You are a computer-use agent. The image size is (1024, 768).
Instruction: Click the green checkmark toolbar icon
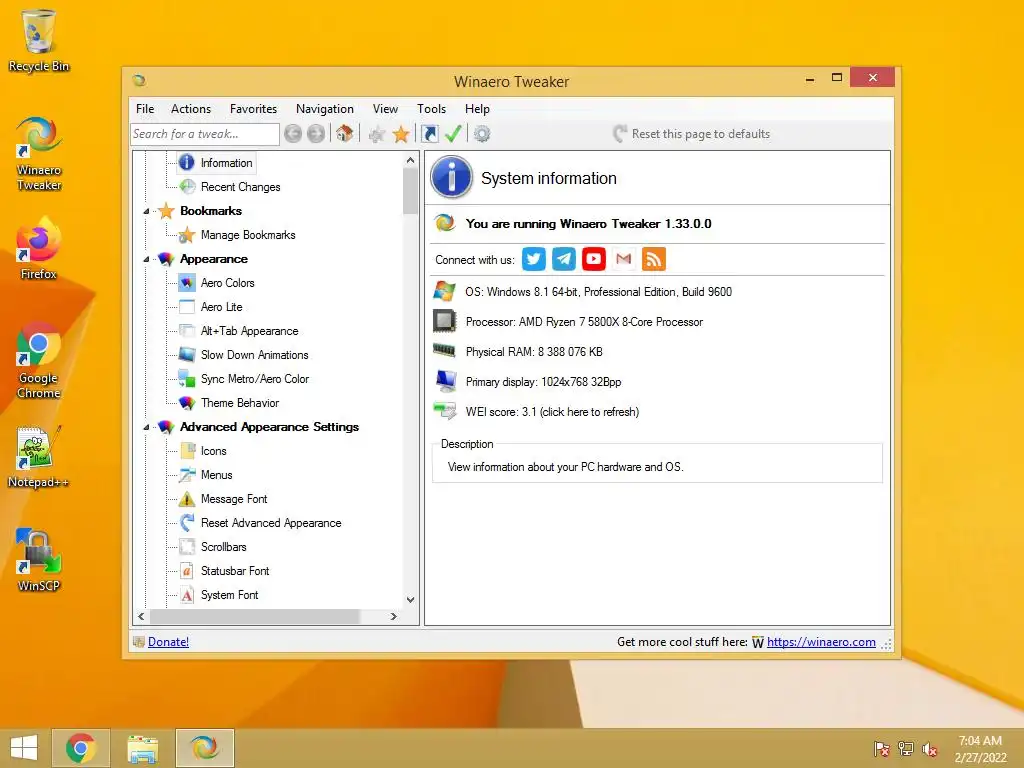click(x=453, y=134)
